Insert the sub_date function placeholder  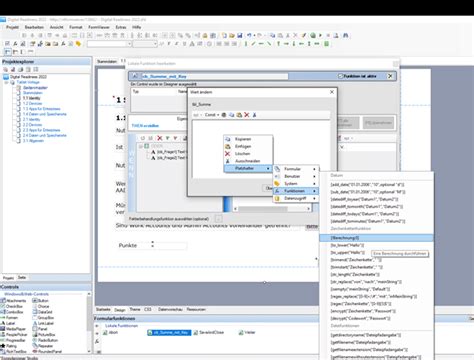click(368, 192)
